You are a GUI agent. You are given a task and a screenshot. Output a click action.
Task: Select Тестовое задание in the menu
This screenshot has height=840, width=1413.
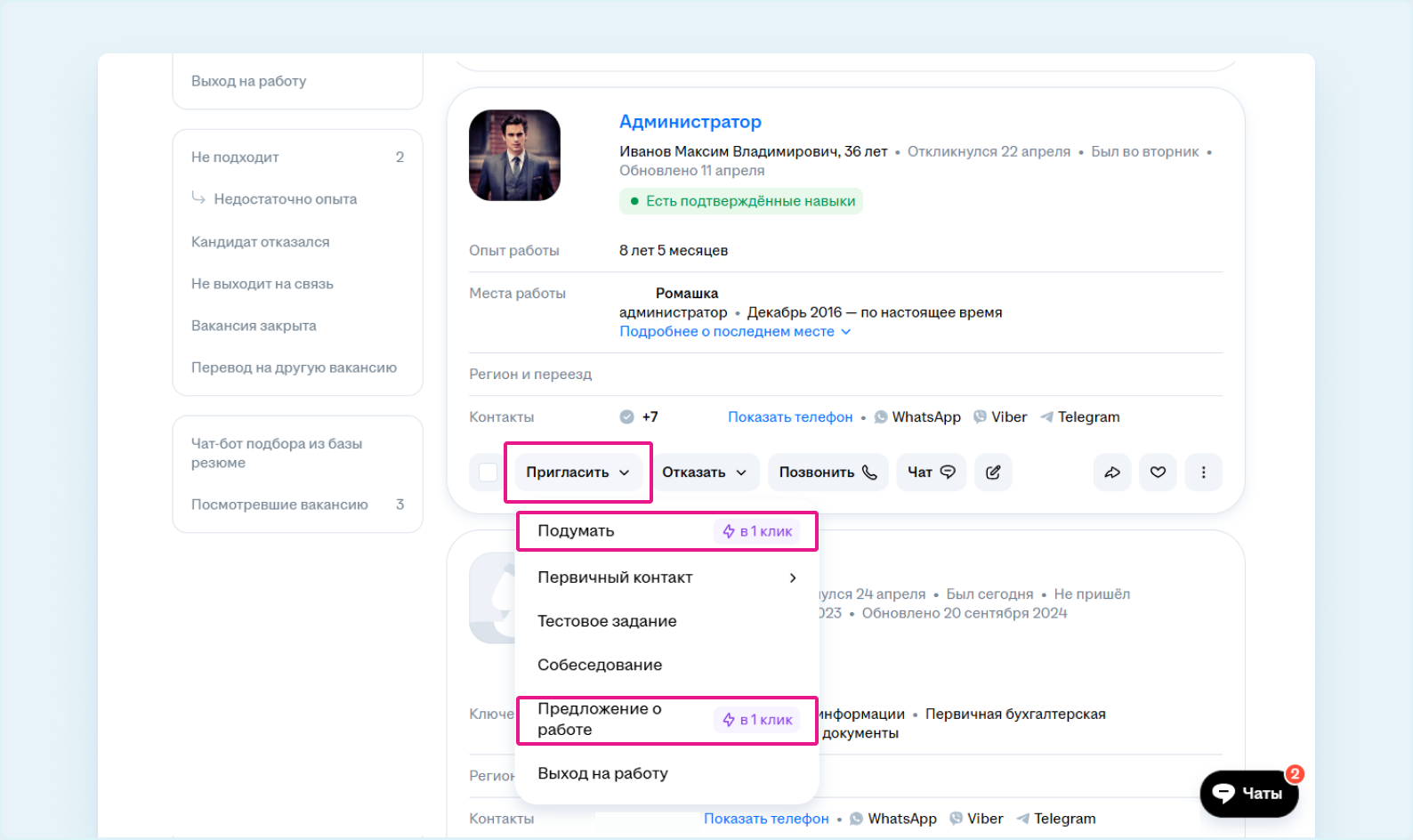[666, 621]
